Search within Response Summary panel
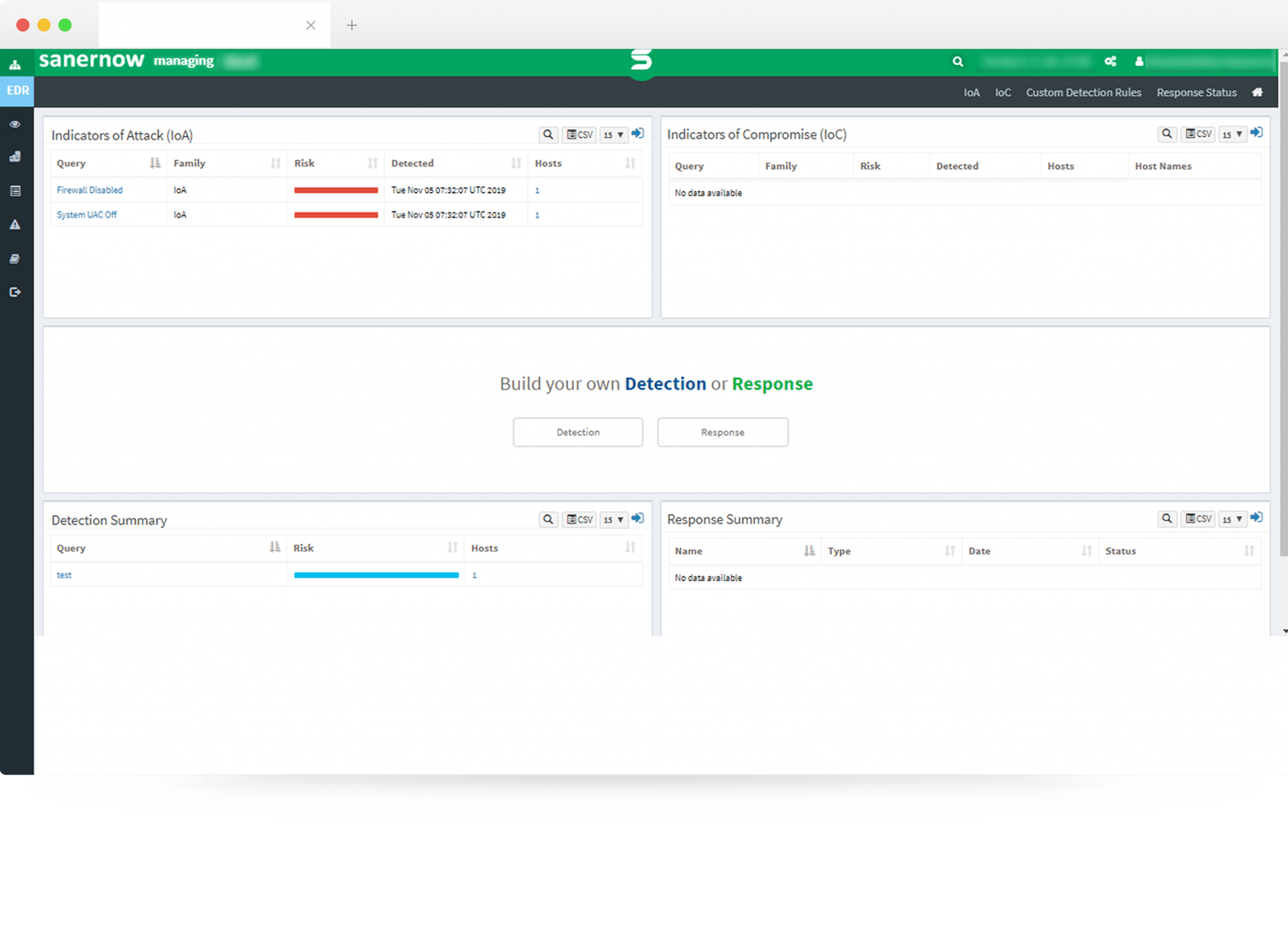 pos(1167,519)
